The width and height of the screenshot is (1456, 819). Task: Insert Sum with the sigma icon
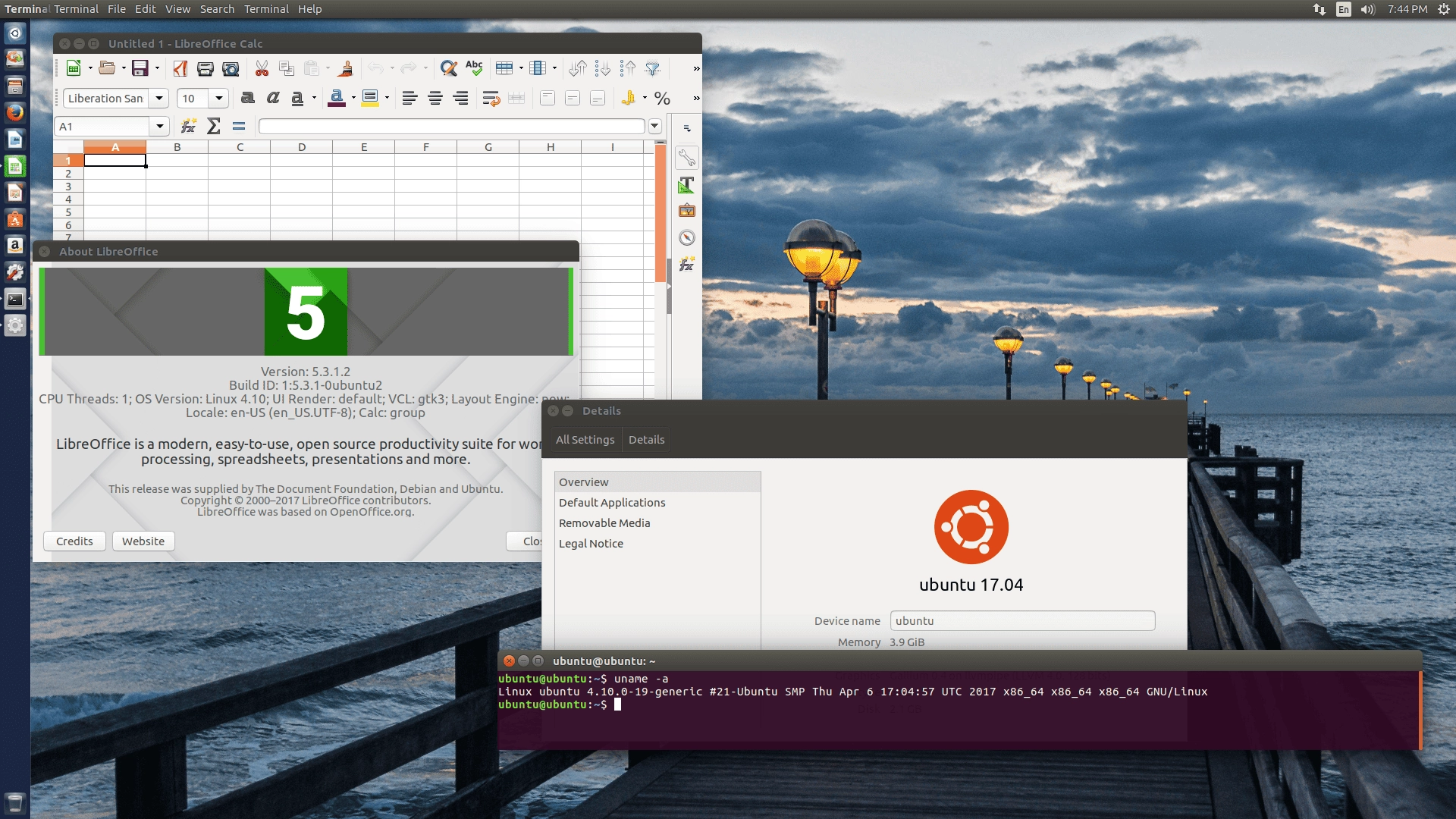click(214, 126)
